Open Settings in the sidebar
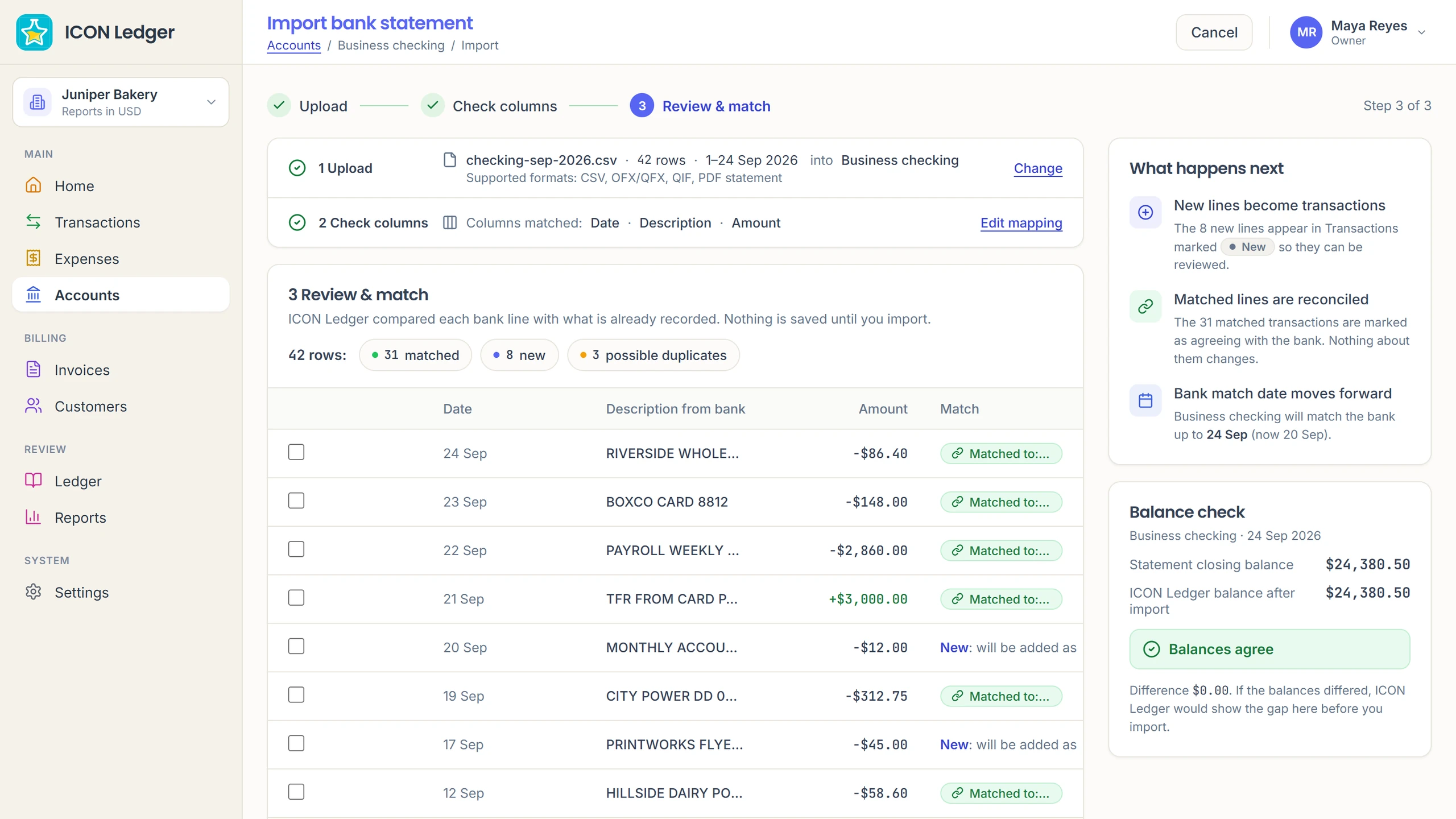Image resolution: width=1456 pixels, height=819 pixels. [x=121, y=592]
